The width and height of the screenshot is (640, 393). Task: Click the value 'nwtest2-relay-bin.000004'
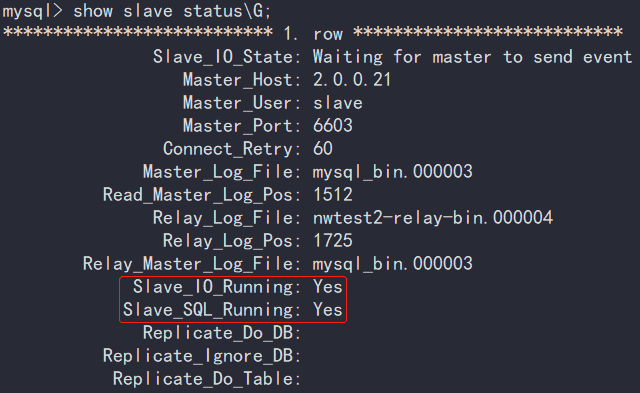pyautogui.click(x=433, y=218)
